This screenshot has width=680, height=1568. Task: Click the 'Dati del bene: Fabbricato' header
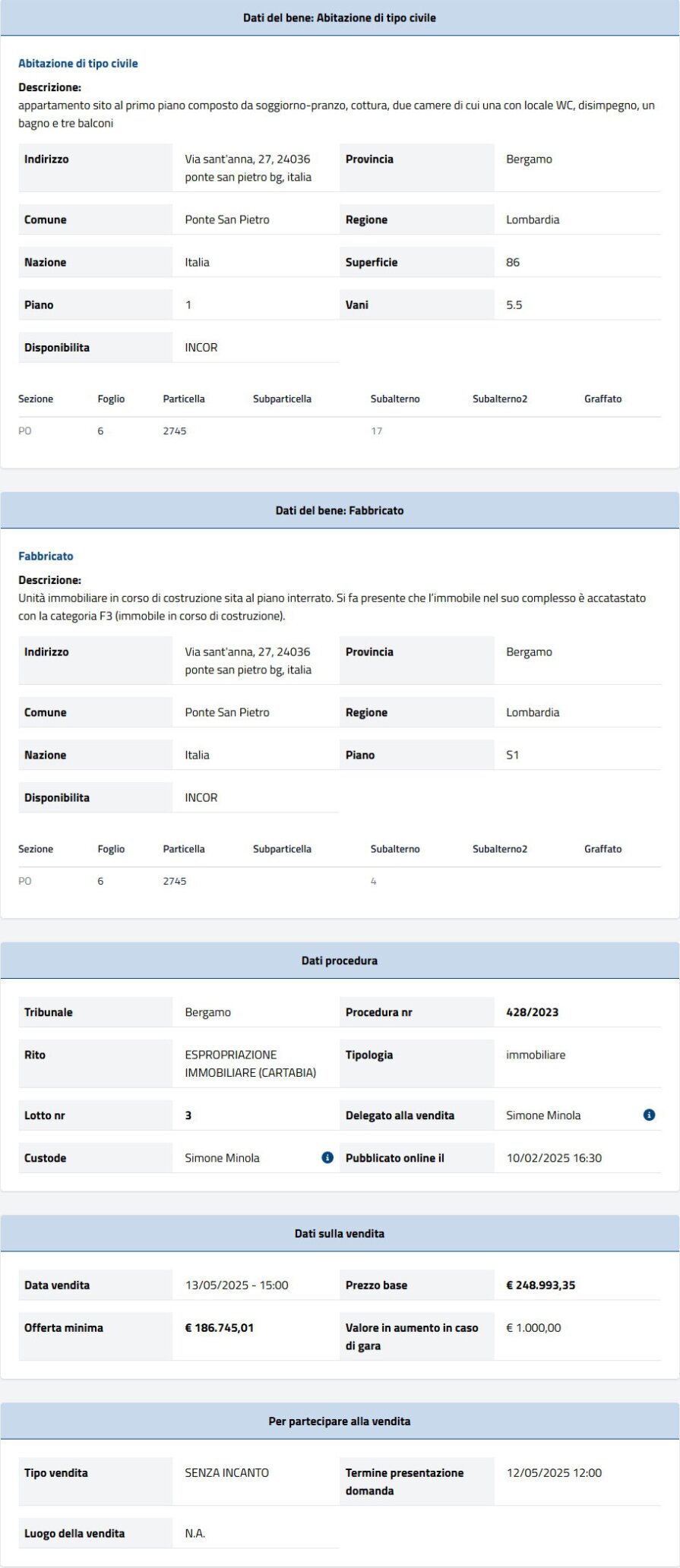340,510
